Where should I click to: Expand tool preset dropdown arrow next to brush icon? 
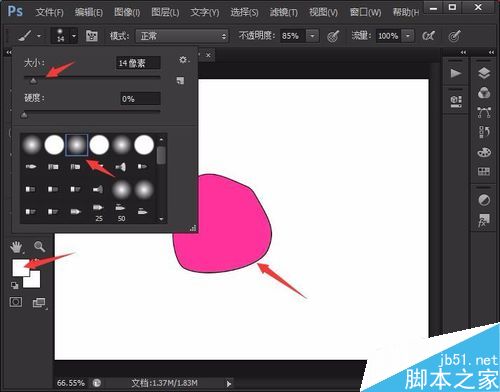pos(39,36)
